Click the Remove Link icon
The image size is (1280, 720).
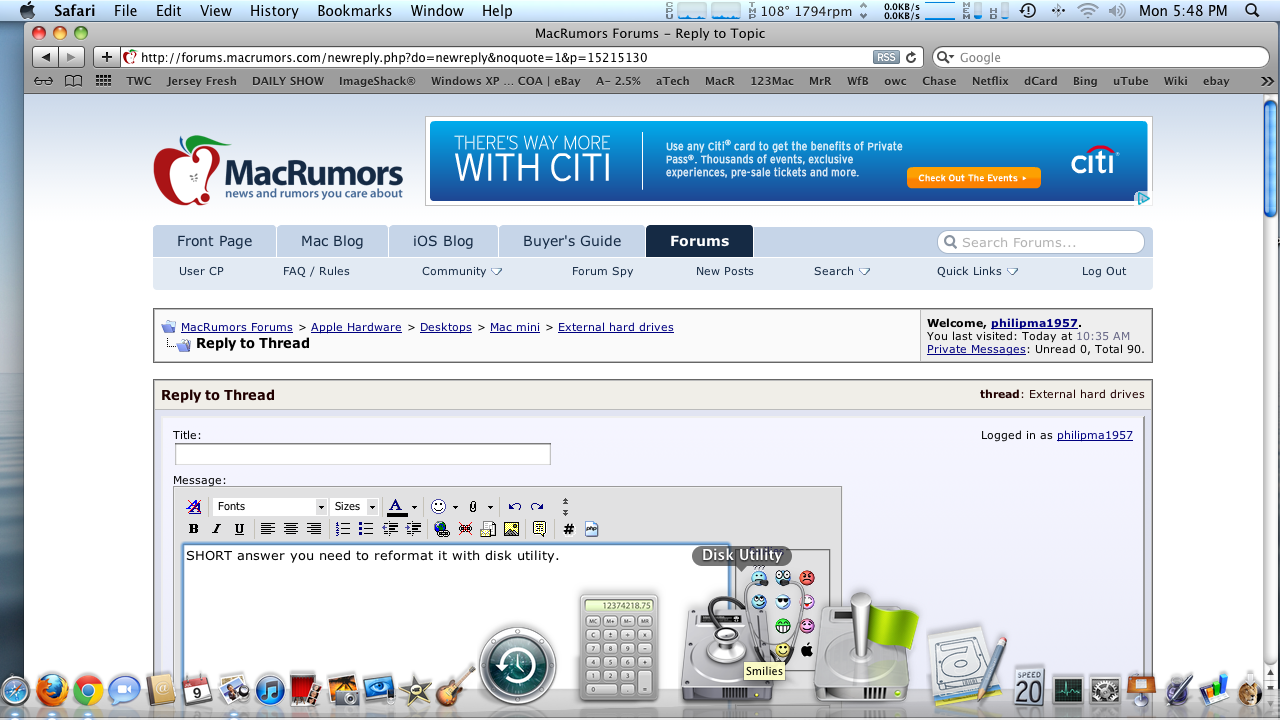click(x=465, y=529)
